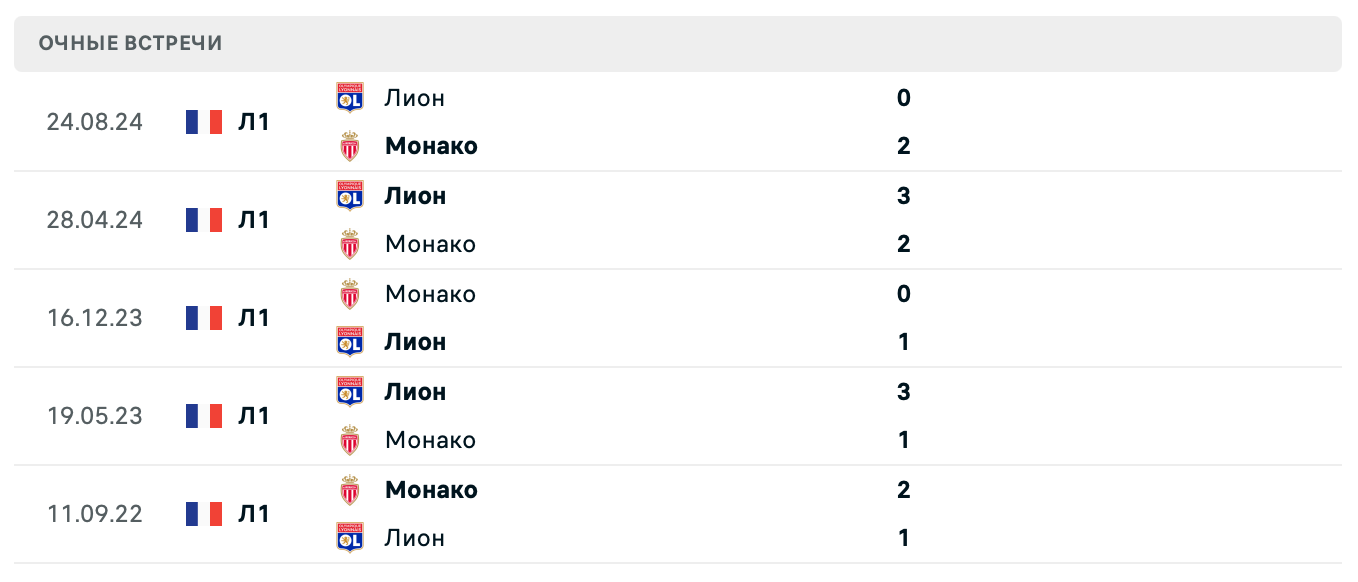Viewport: 1358px width, 582px height.
Task: Open Монако team in 19.05.23 match
Action: click(430, 440)
